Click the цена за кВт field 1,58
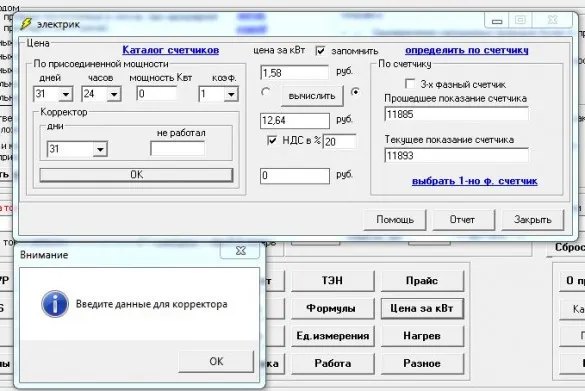Image resolution: width=585 pixels, height=391 pixels. point(295,73)
